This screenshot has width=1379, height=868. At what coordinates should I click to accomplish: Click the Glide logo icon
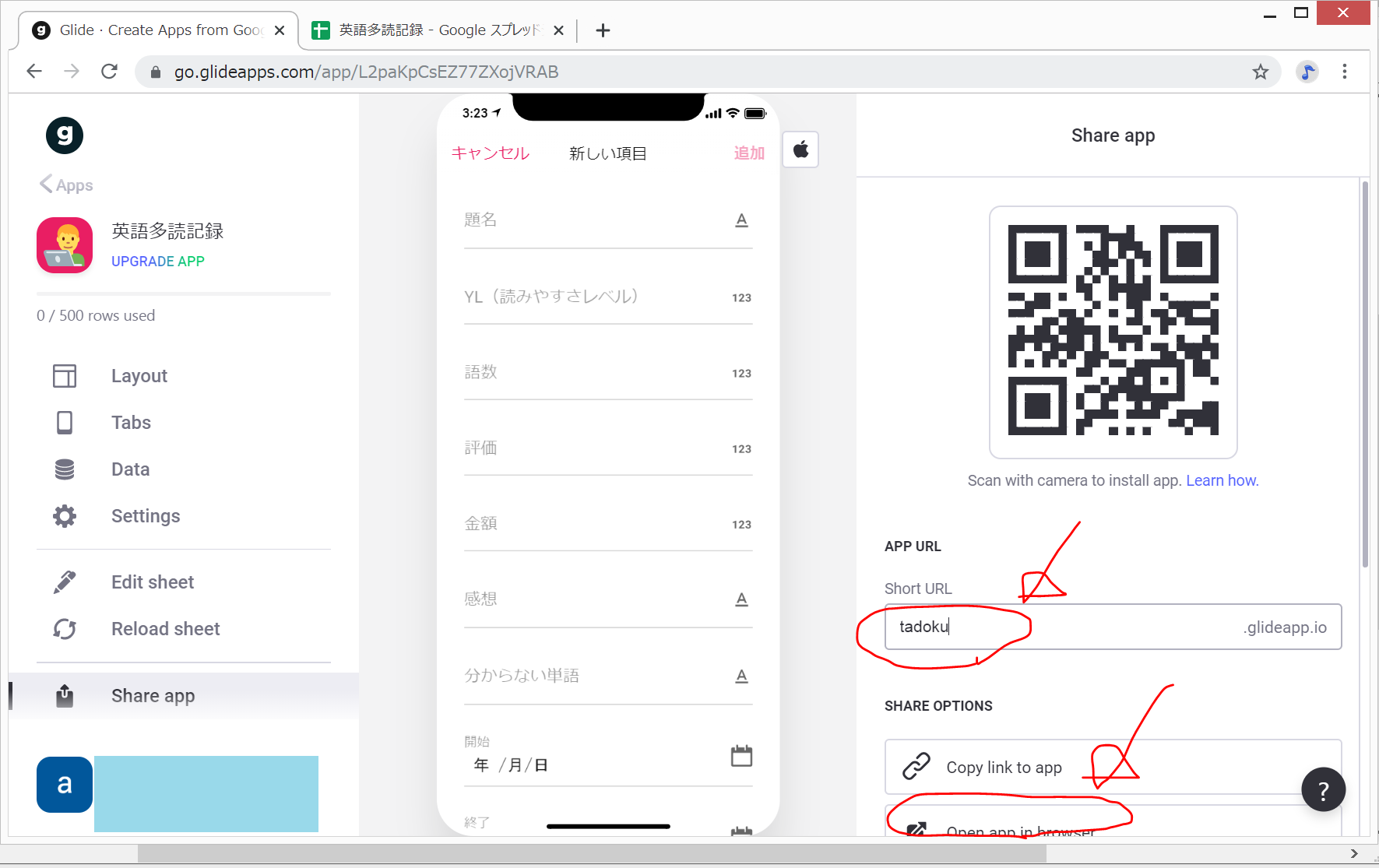pos(65,135)
